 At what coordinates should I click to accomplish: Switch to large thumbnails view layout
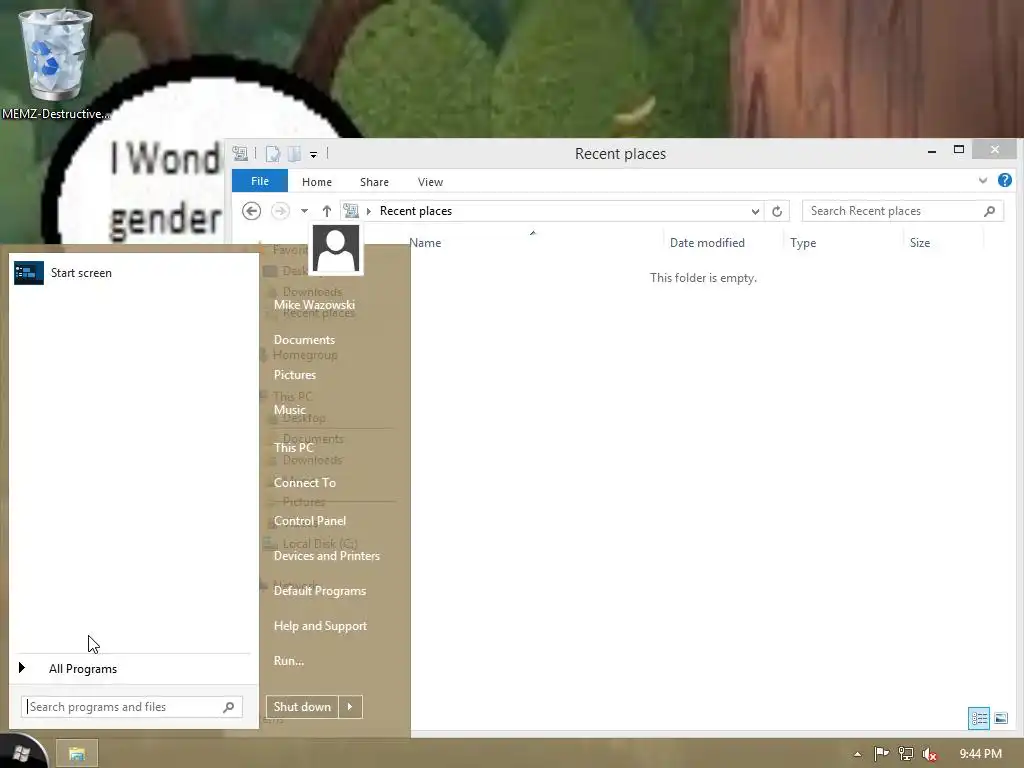(x=1001, y=718)
